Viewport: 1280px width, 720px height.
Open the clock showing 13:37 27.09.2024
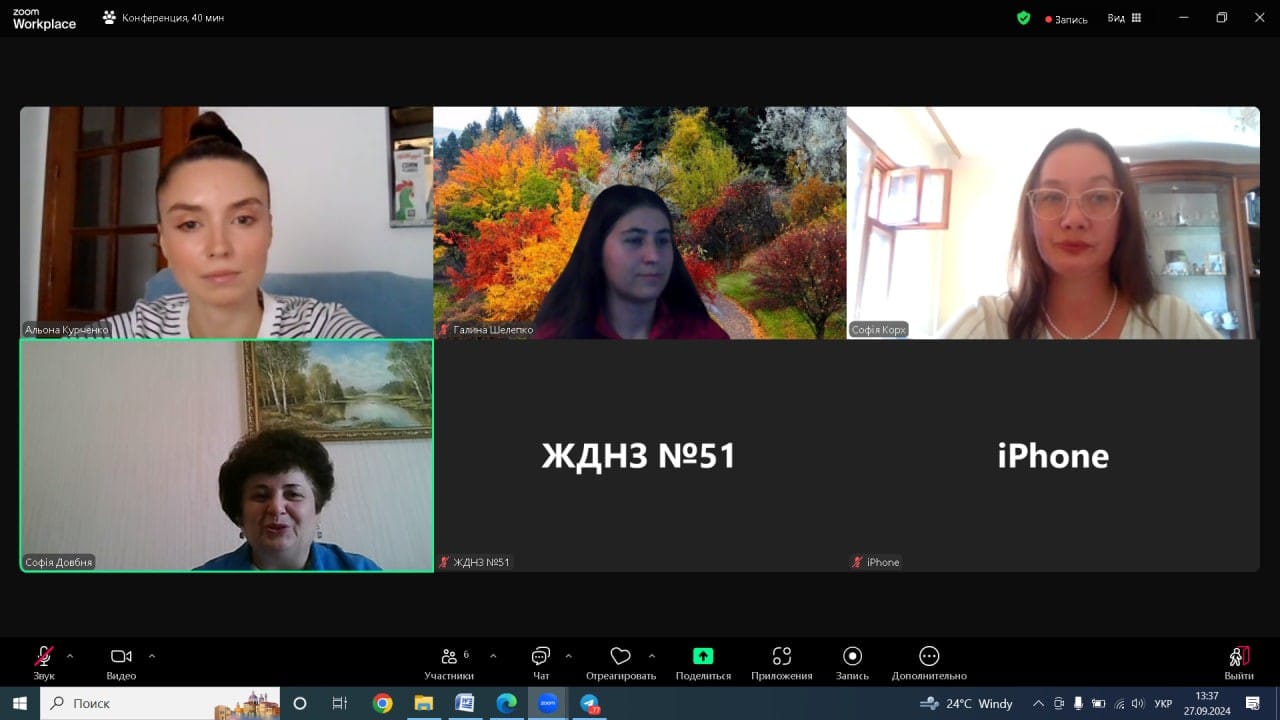[1207, 703]
